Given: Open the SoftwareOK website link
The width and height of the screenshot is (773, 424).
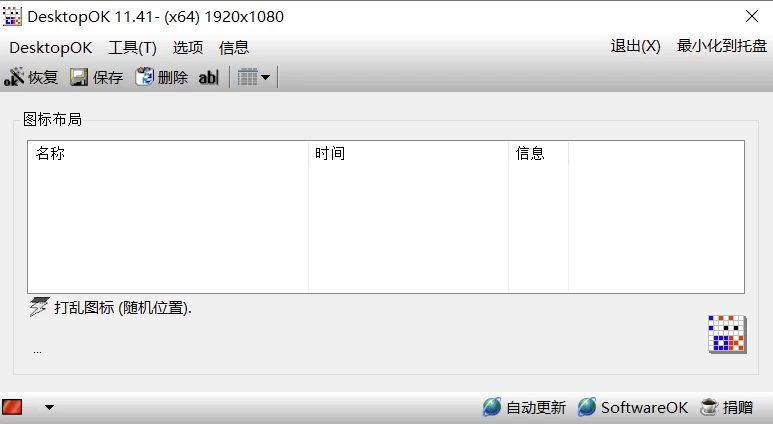Looking at the screenshot, I should [x=633, y=407].
